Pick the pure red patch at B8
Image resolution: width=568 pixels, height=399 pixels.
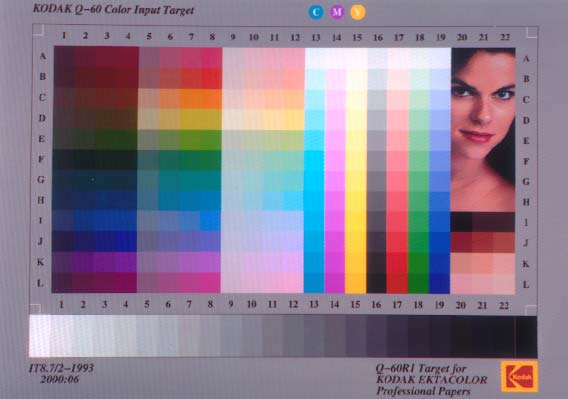pos(211,78)
